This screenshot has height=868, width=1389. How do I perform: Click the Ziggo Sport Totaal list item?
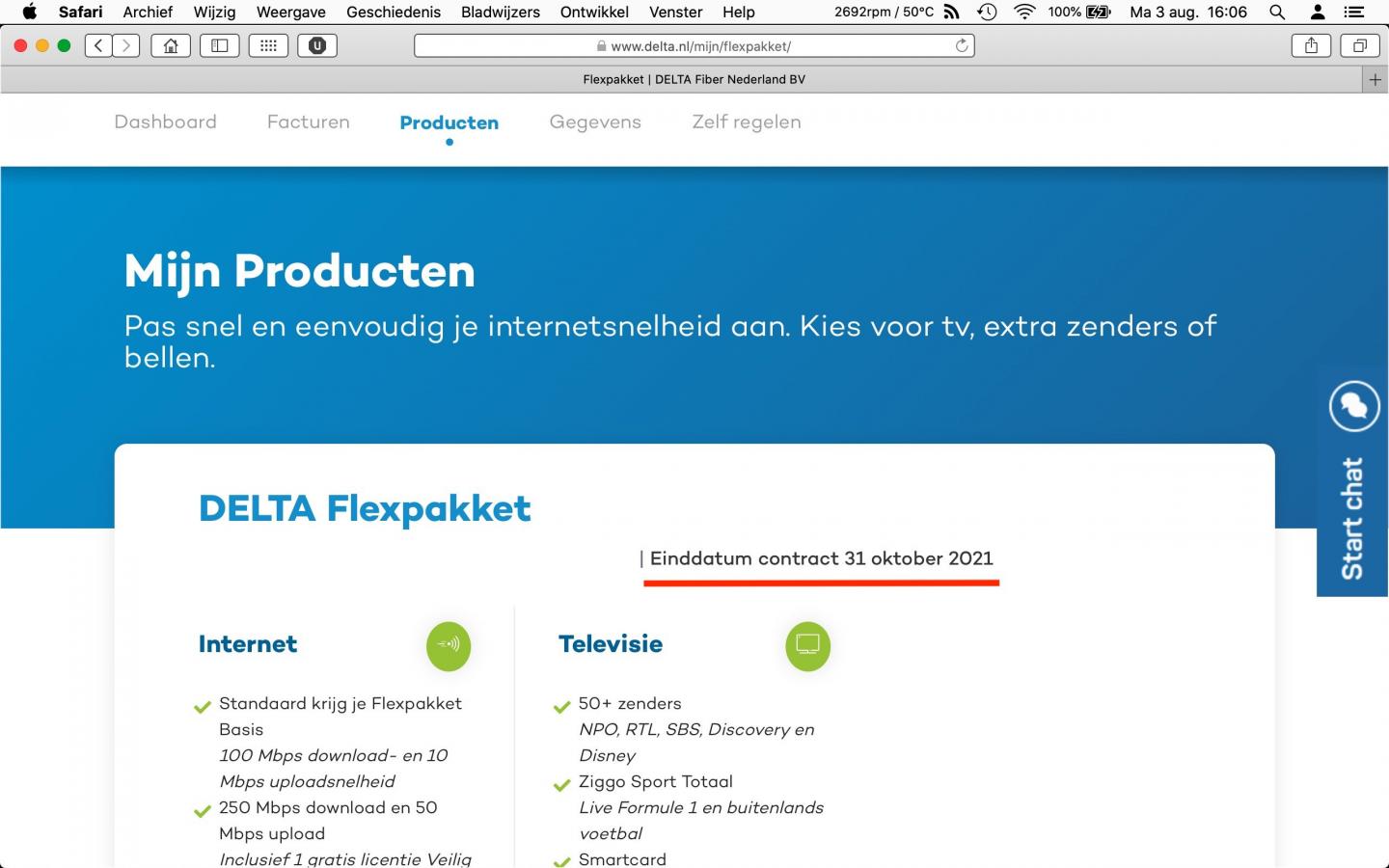(656, 781)
